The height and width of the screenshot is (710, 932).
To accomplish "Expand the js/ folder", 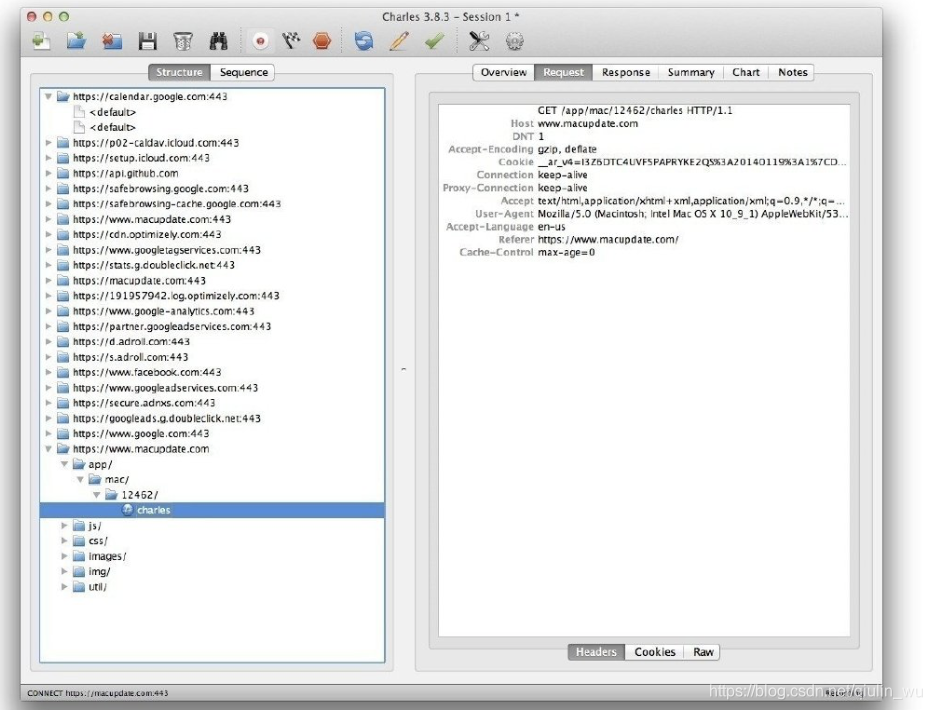I will 64,526.
